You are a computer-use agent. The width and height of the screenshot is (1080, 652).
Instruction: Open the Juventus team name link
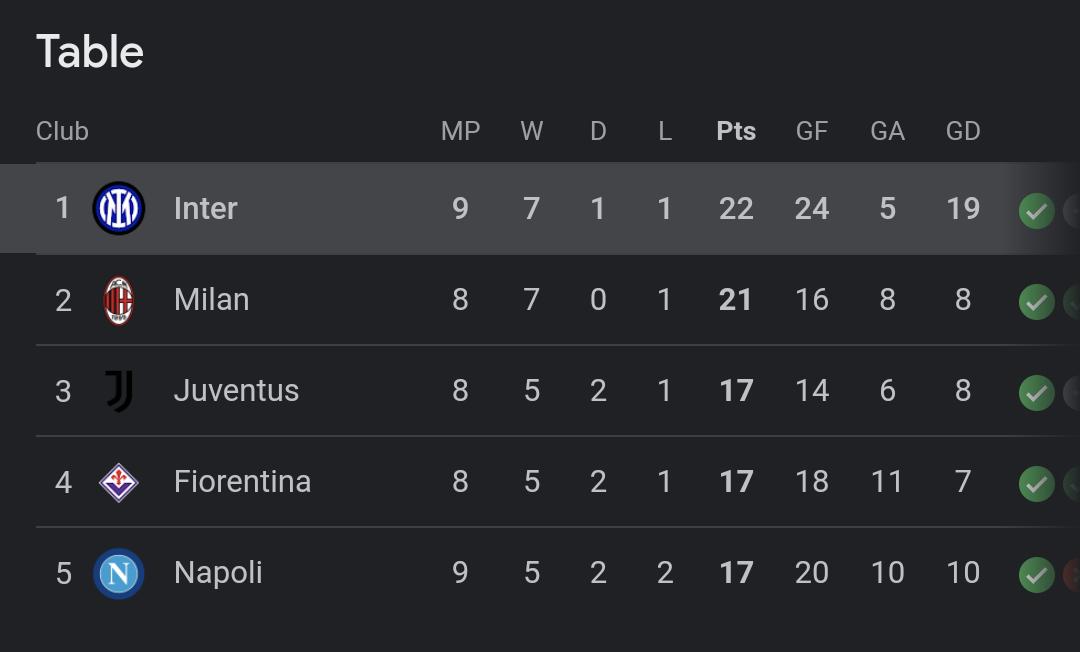pyautogui.click(x=236, y=390)
